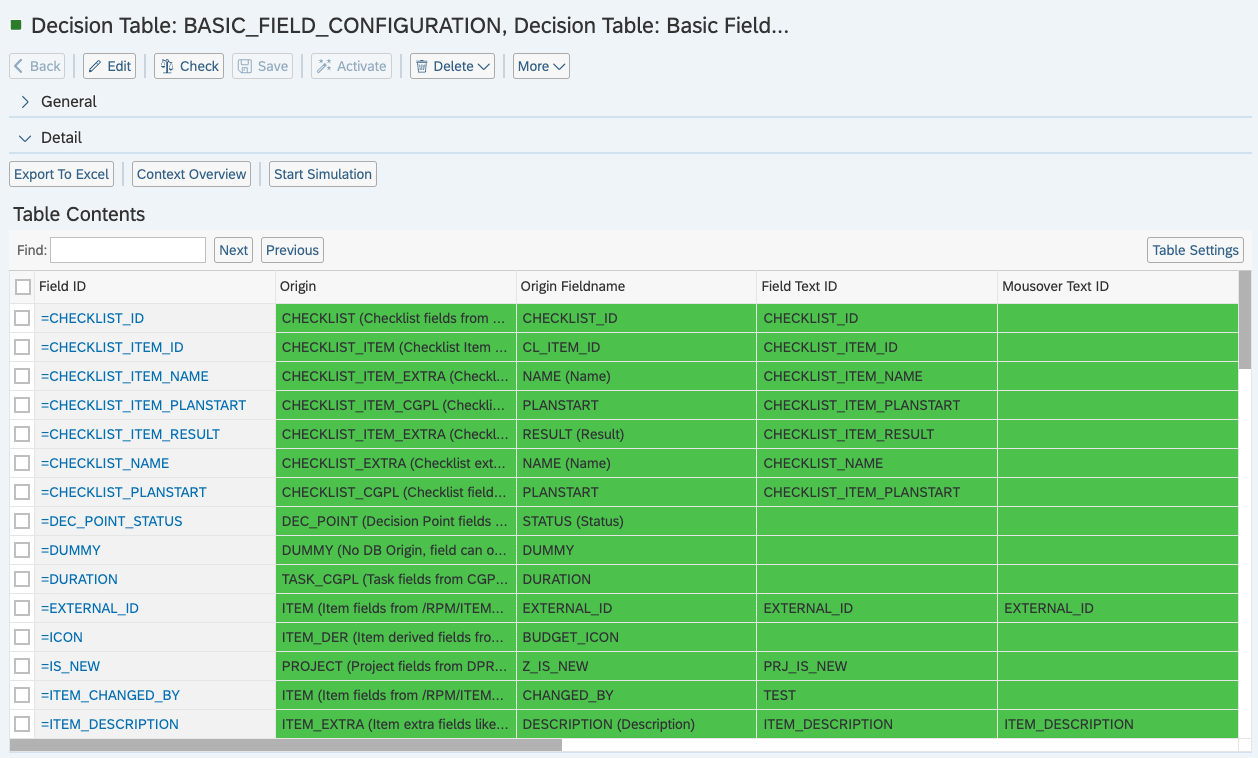Open the Delete dropdown menu
1258x758 pixels.
(452, 66)
